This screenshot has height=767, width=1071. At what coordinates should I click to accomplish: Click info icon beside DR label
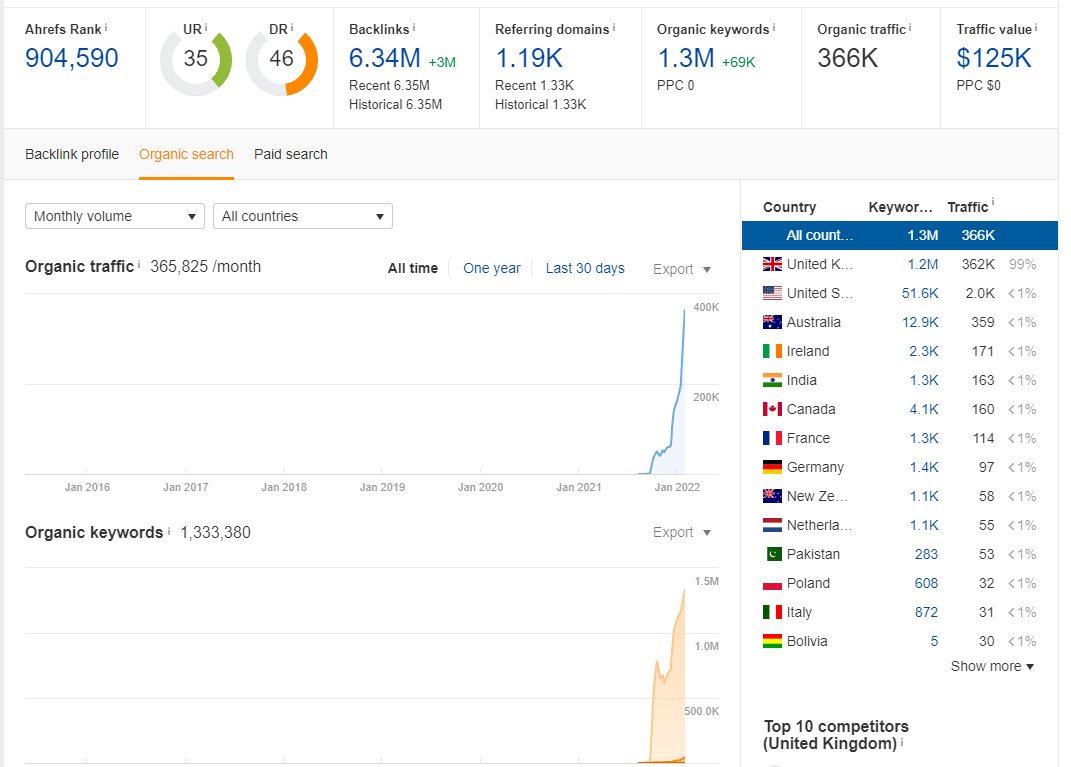click(292, 28)
